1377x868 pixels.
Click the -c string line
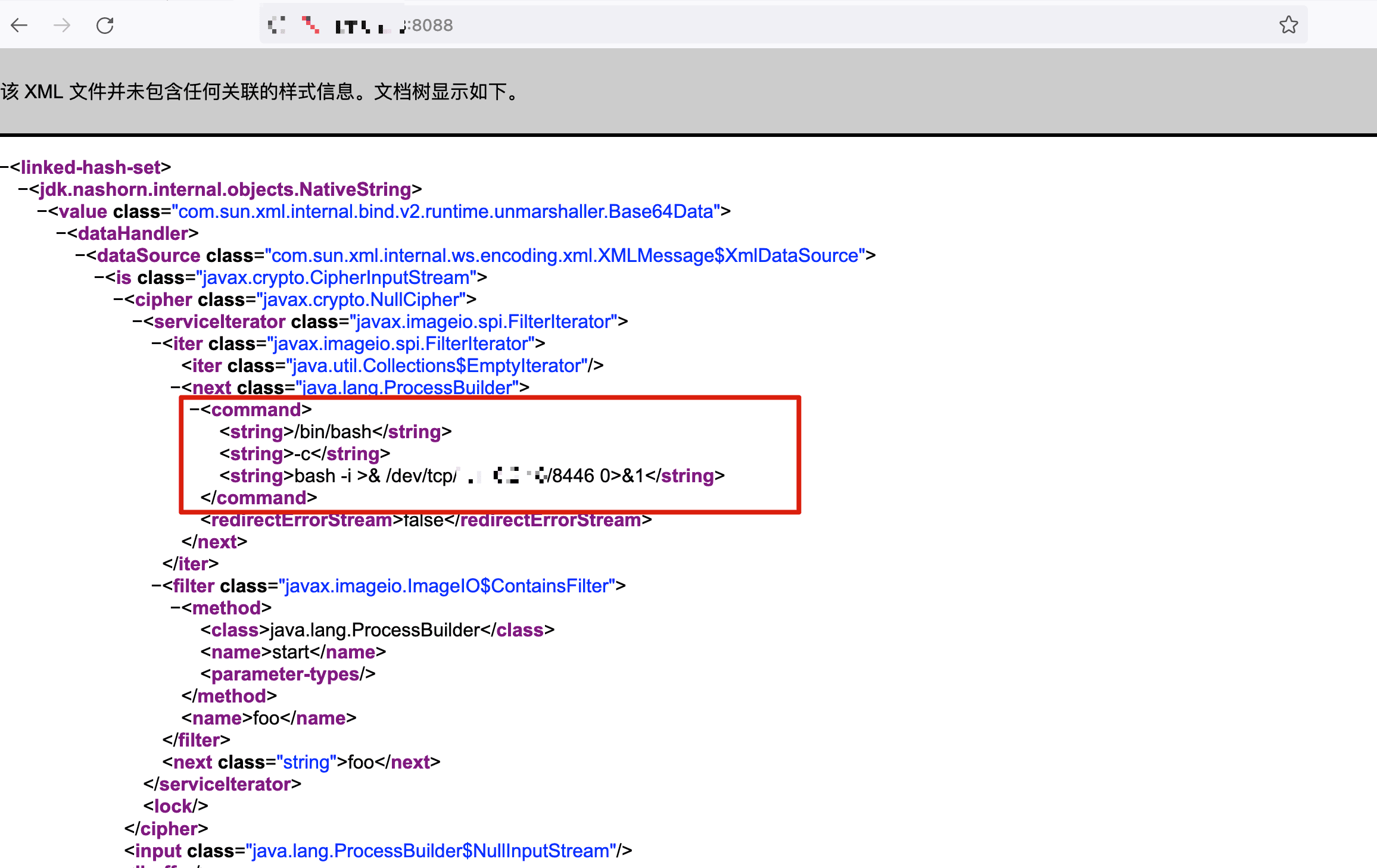[304, 454]
